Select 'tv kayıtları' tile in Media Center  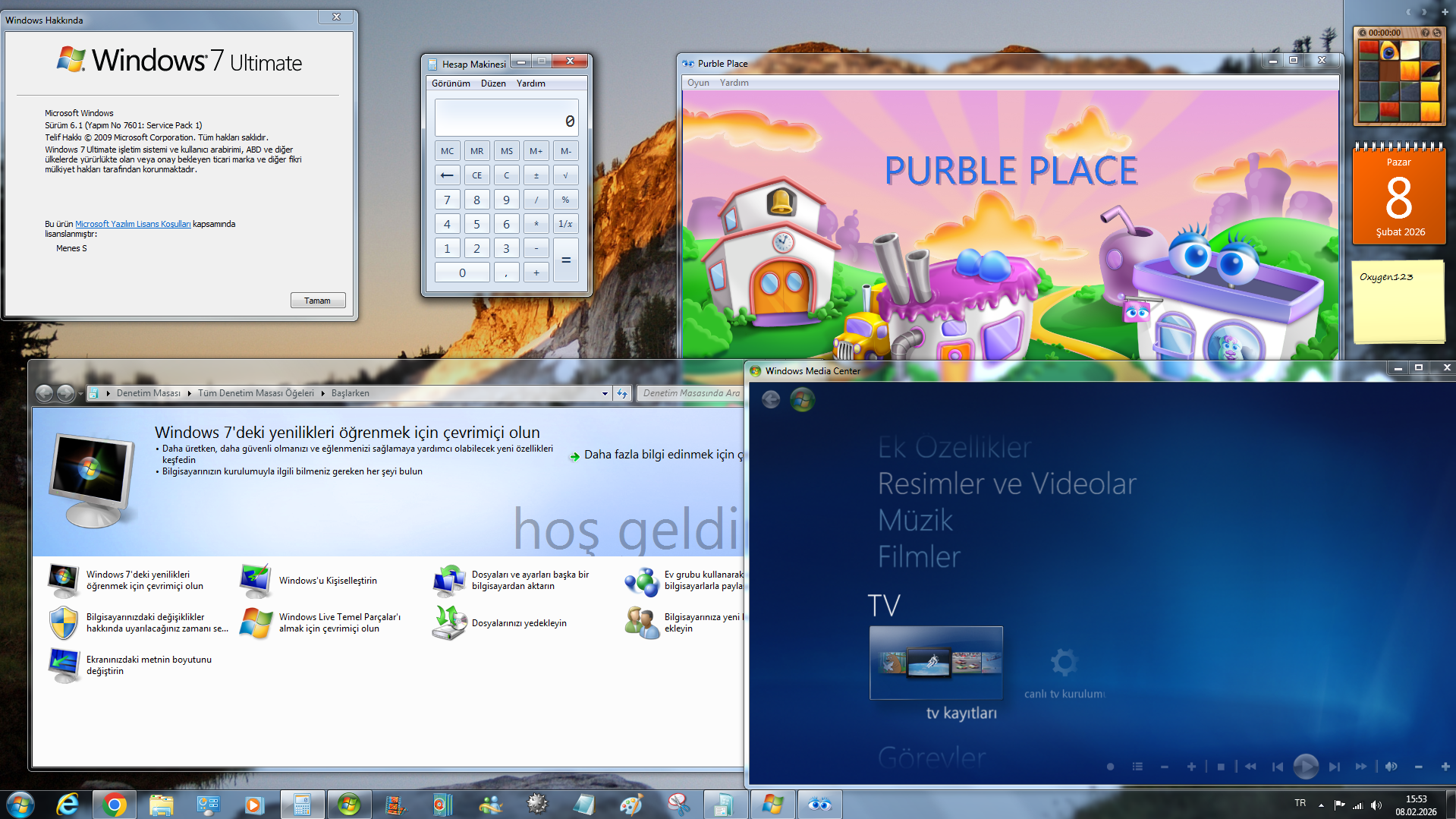[x=936, y=663]
